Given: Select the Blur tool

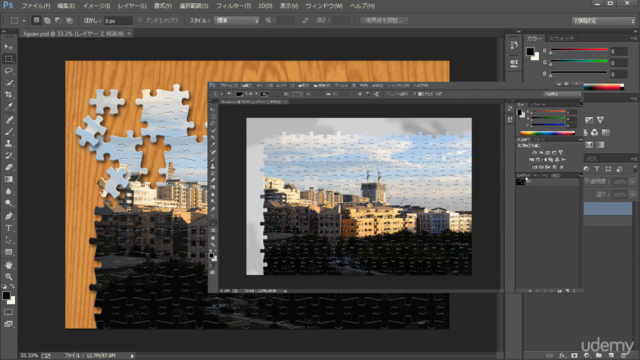Looking at the screenshot, I should click(9, 191).
